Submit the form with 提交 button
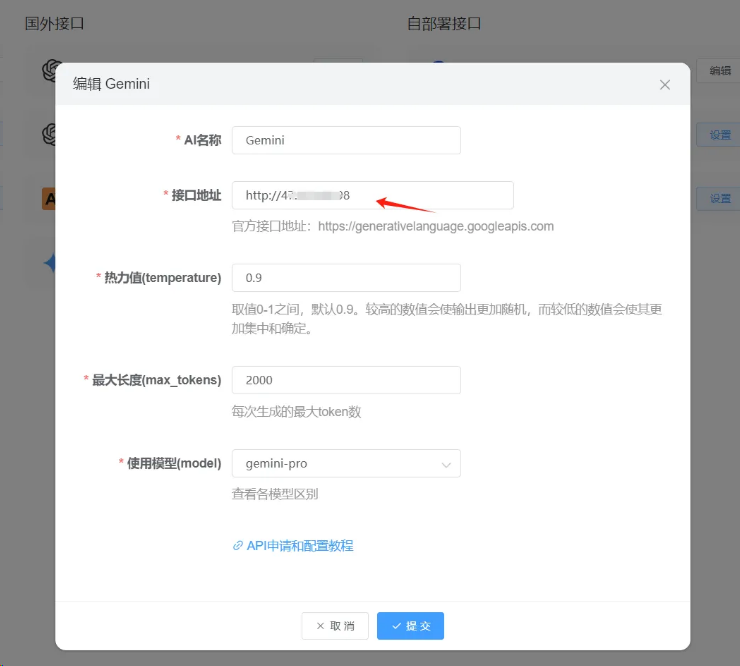The width and height of the screenshot is (740, 666). click(410, 626)
